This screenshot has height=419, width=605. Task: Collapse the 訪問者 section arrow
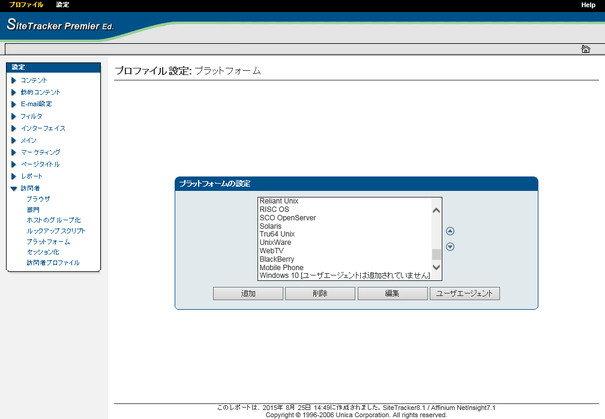point(14,188)
